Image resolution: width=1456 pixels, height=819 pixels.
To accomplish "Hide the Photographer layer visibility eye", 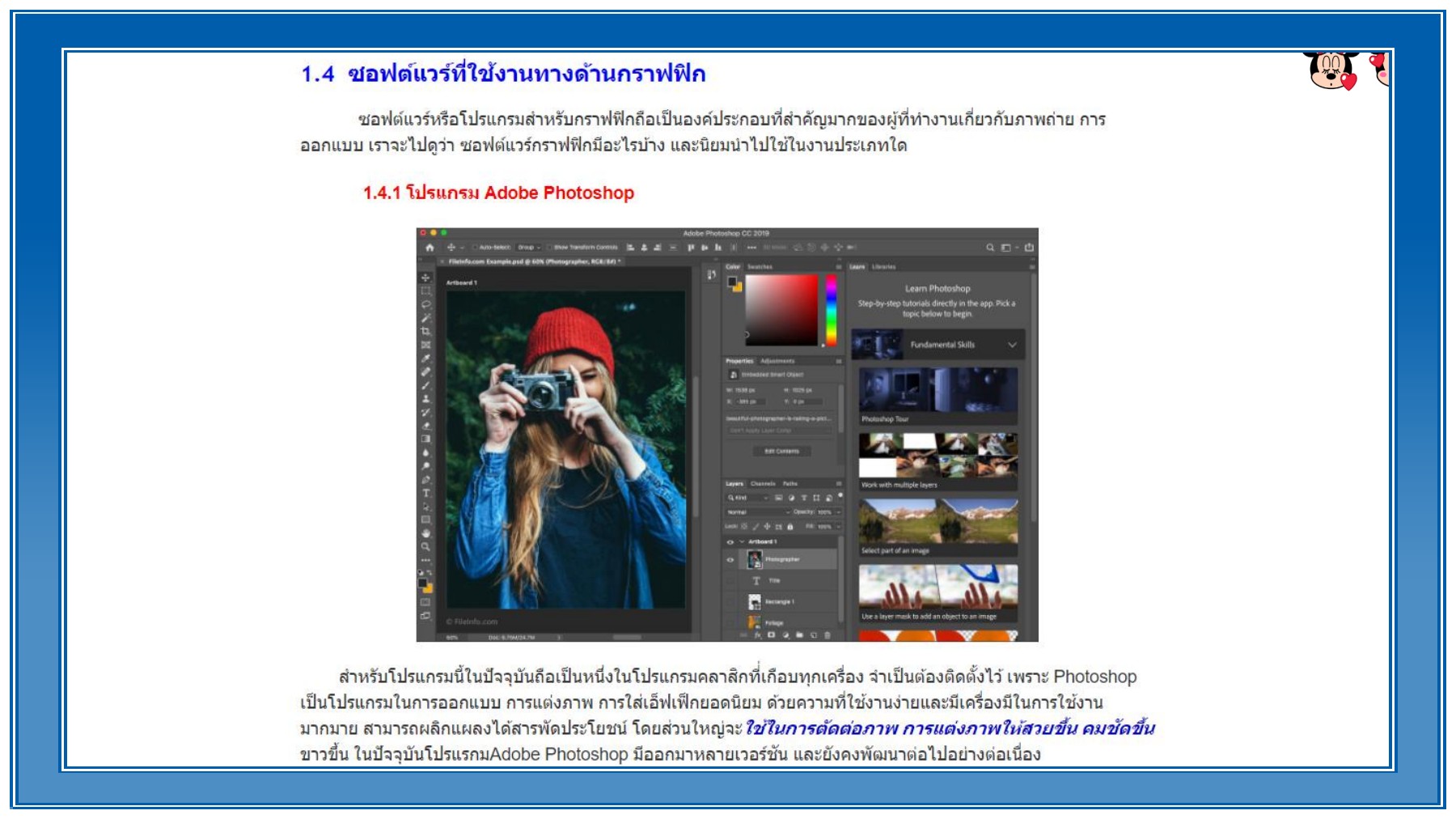I will (730, 561).
